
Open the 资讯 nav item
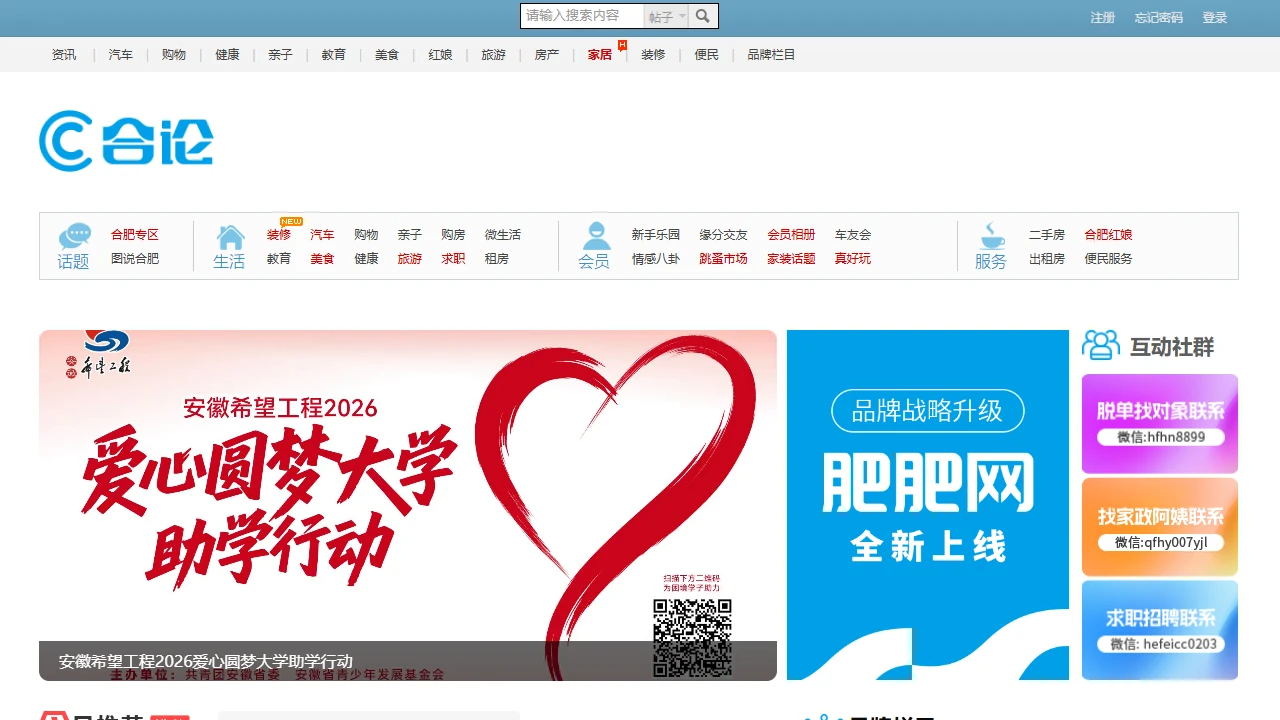click(64, 55)
